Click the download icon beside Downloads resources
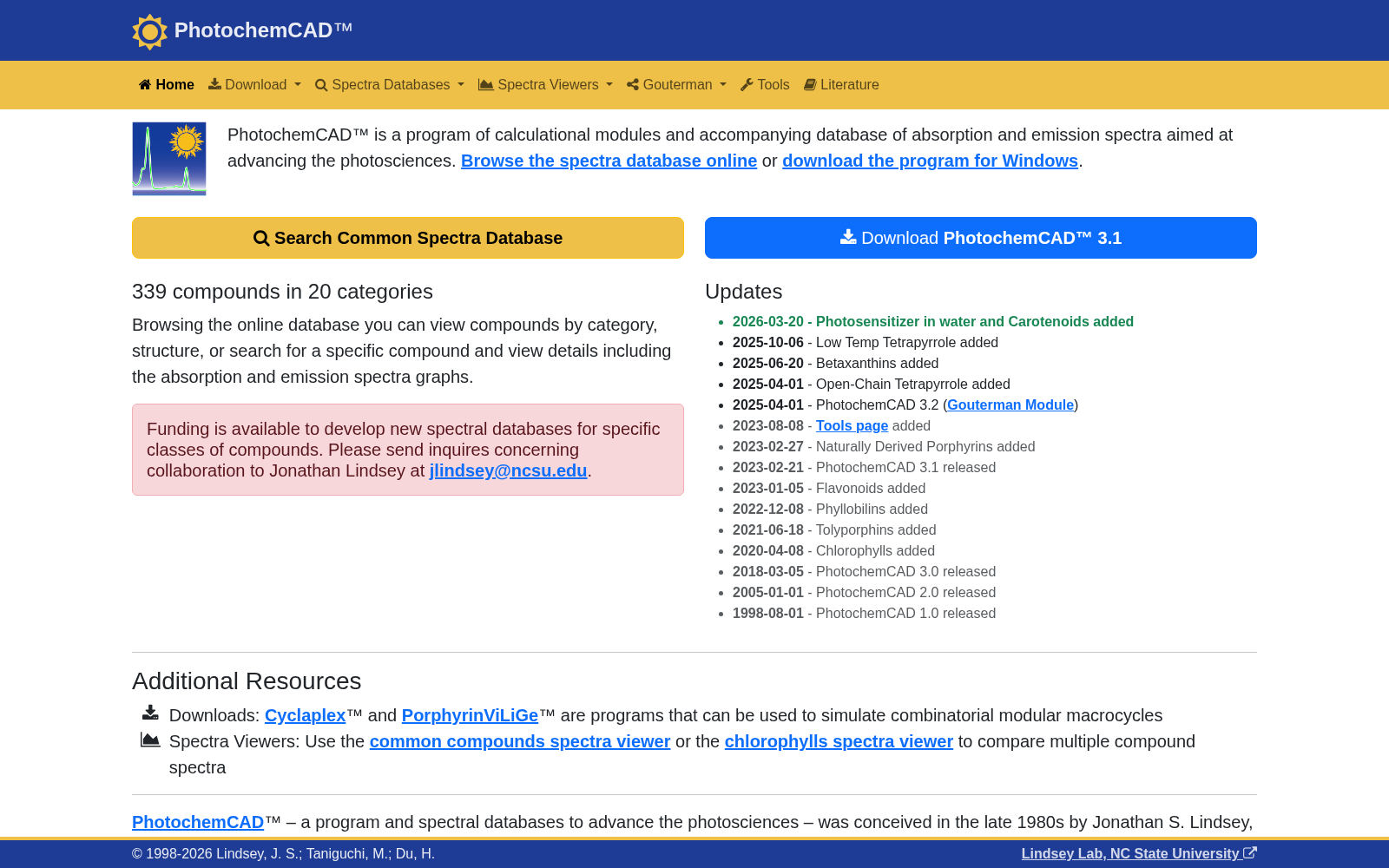 click(x=150, y=713)
